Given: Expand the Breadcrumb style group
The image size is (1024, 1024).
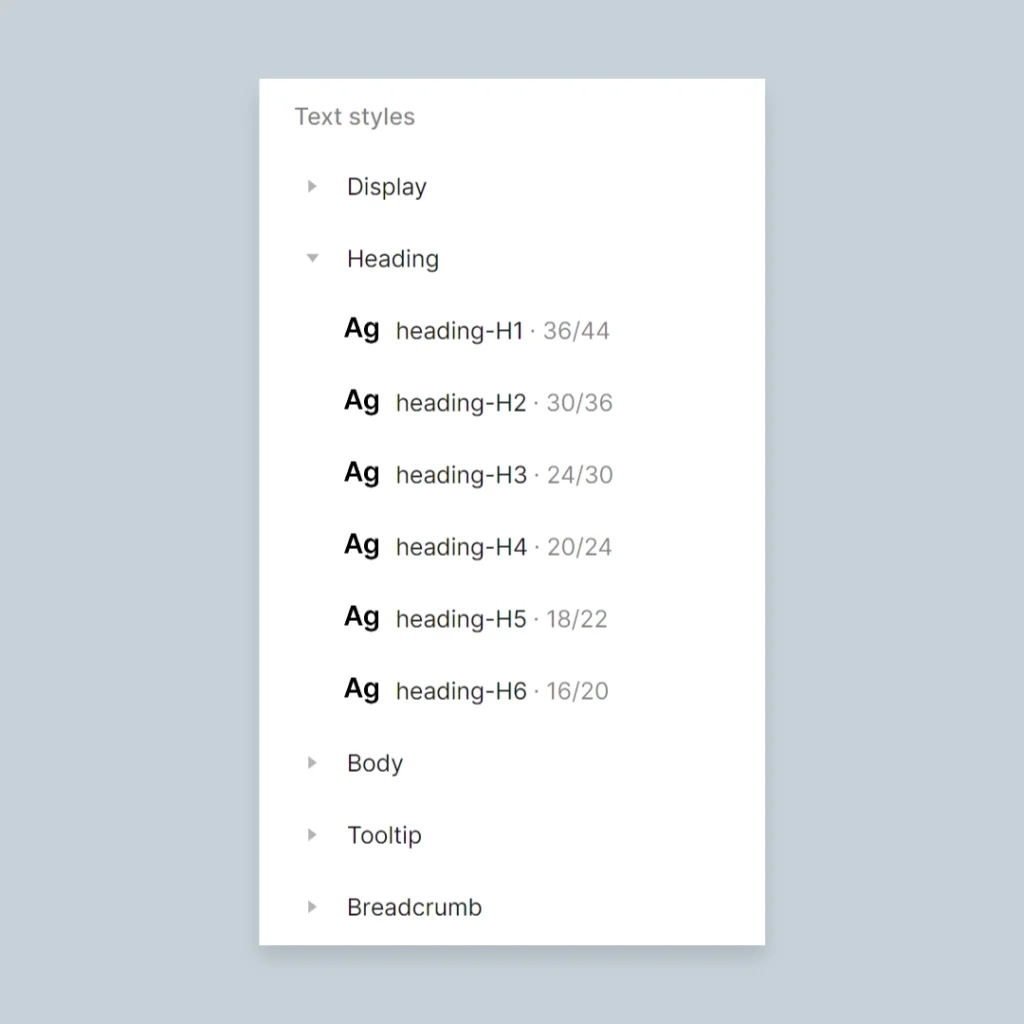Looking at the screenshot, I should [x=311, y=907].
